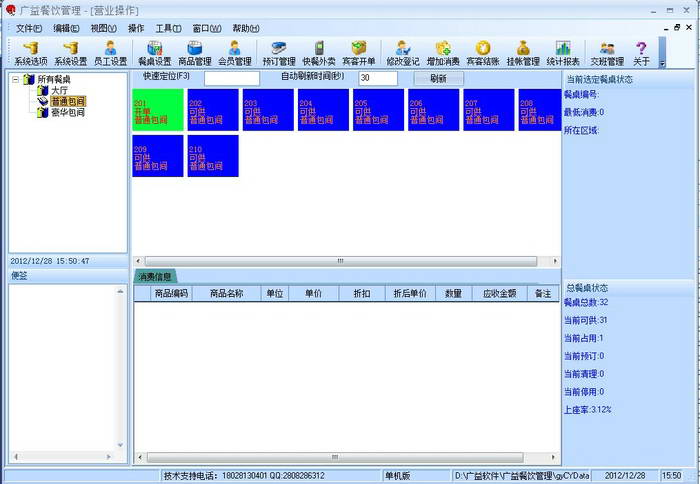This screenshot has width=700, height=484.
Task: Click right arrow of table area scrollbar
Action: tap(555, 261)
